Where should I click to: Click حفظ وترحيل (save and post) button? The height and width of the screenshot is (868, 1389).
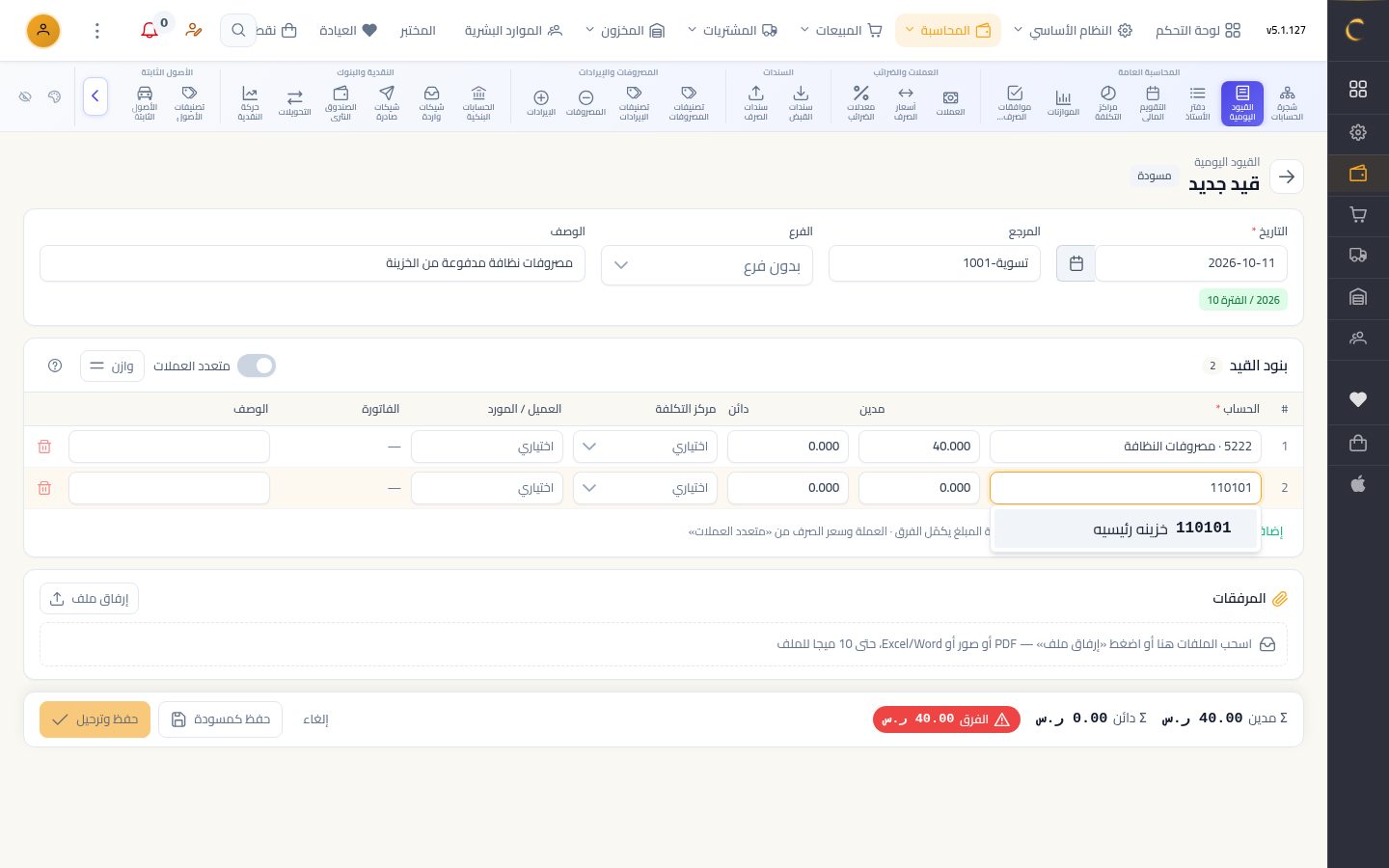95,719
